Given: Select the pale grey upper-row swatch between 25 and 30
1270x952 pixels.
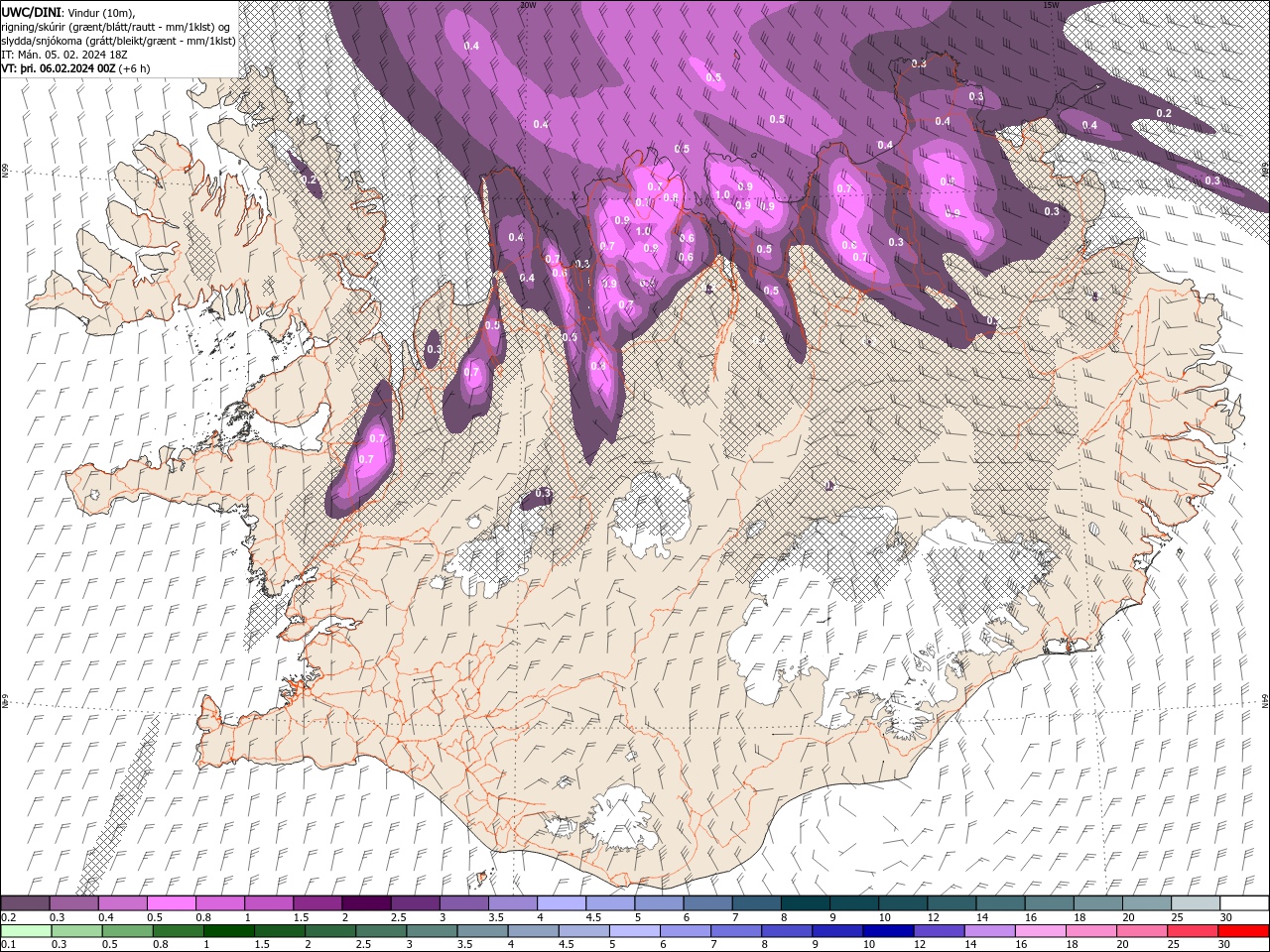Looking at the screenshot, I should [1197, 903].
